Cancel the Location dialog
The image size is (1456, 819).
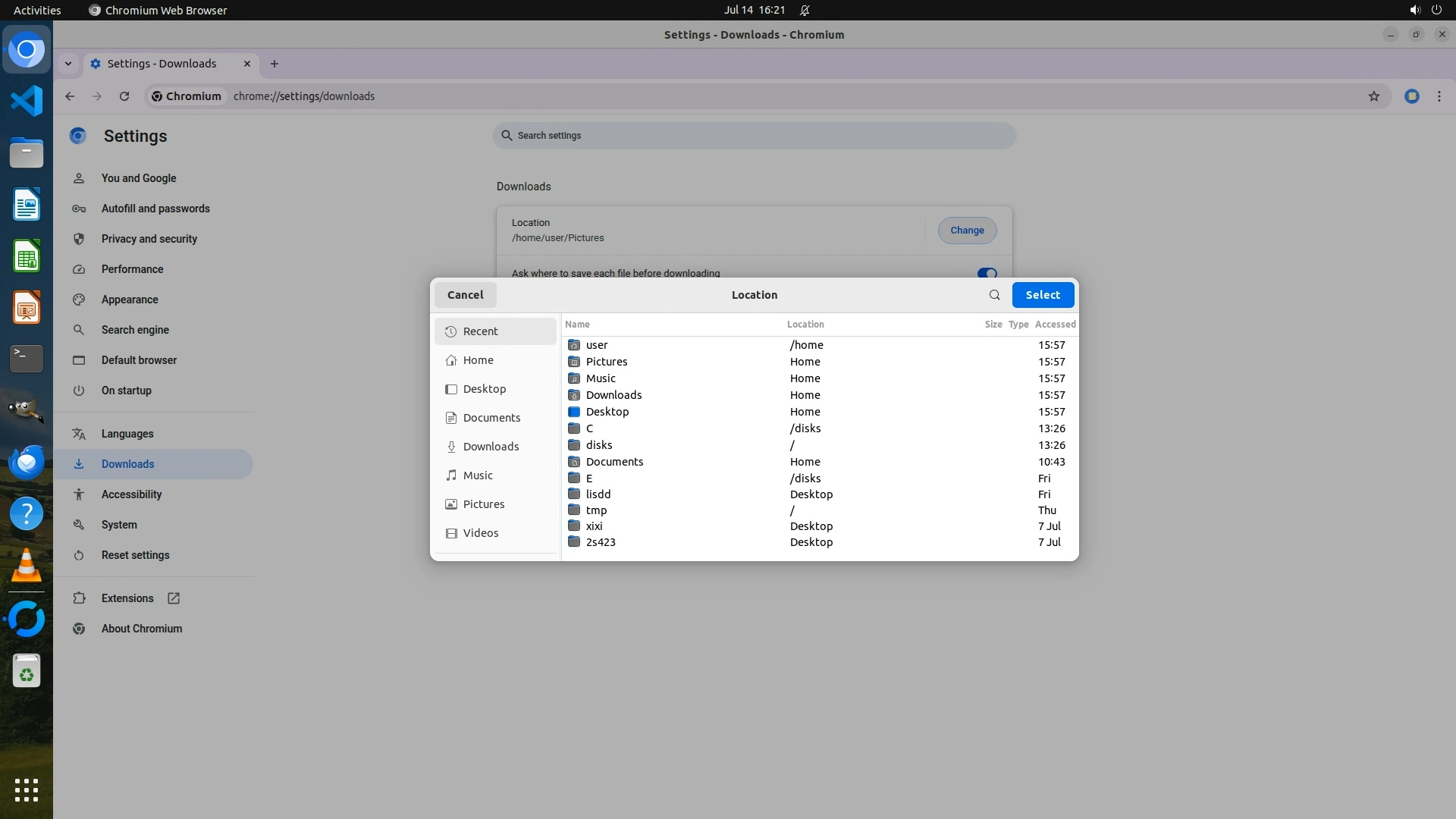[x=465, y=295]
